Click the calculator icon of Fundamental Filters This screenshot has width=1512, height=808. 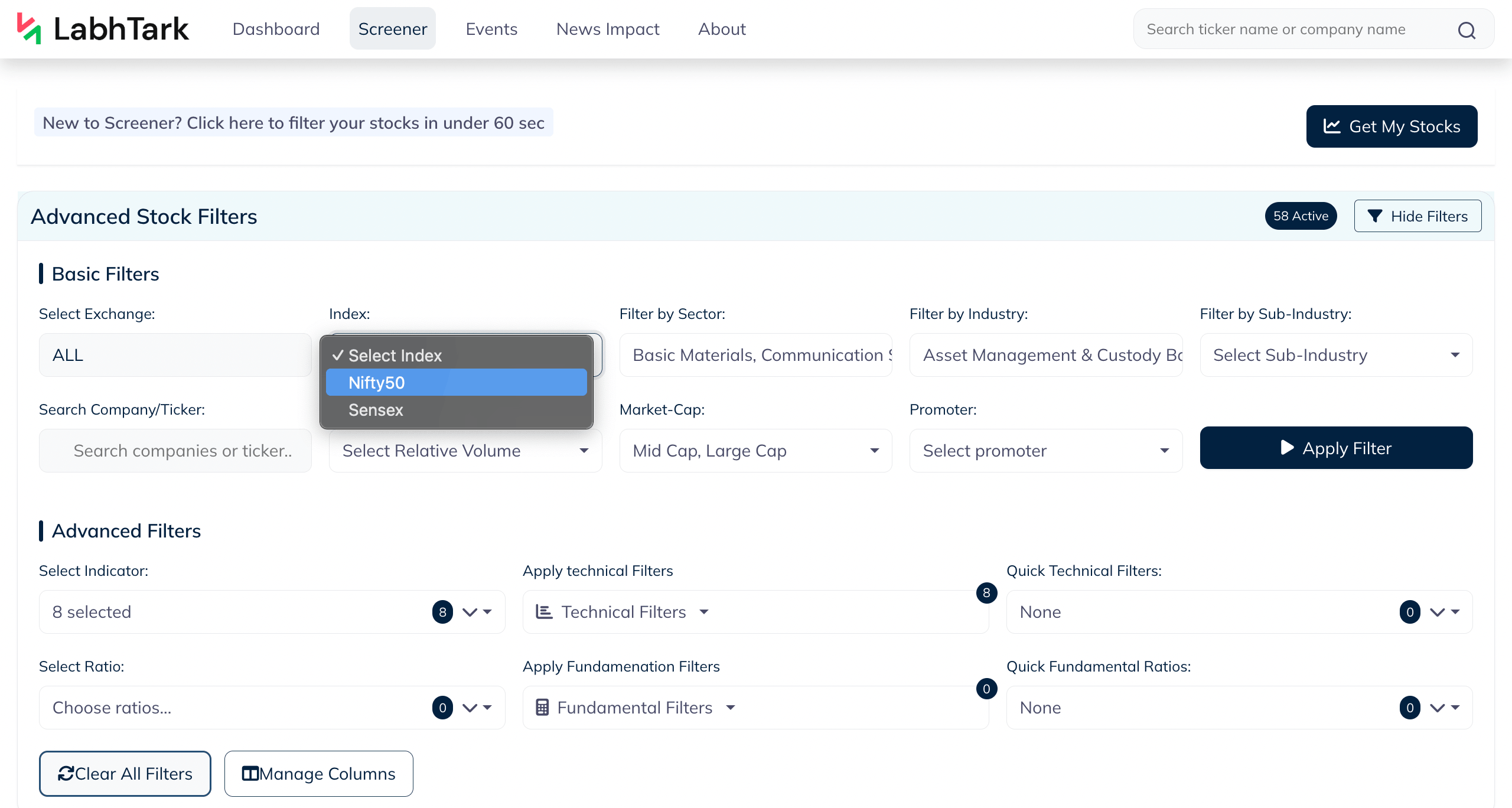[542, 708]
